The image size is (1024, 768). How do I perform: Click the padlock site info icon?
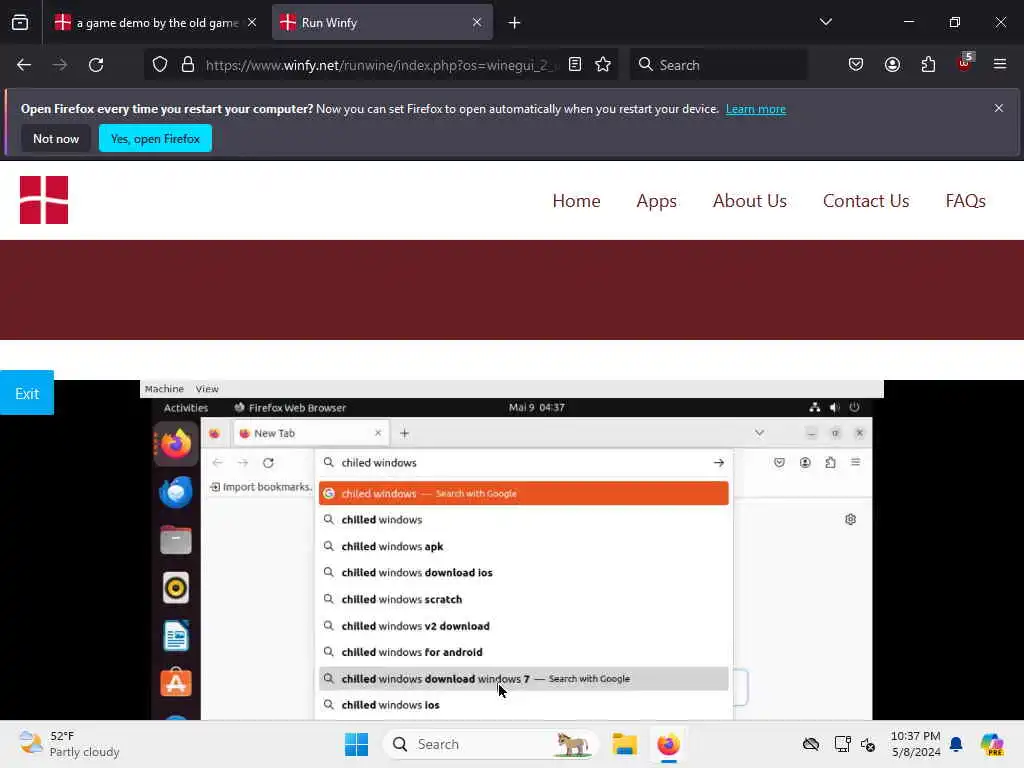pyautogui.click(x=188, y=65)
